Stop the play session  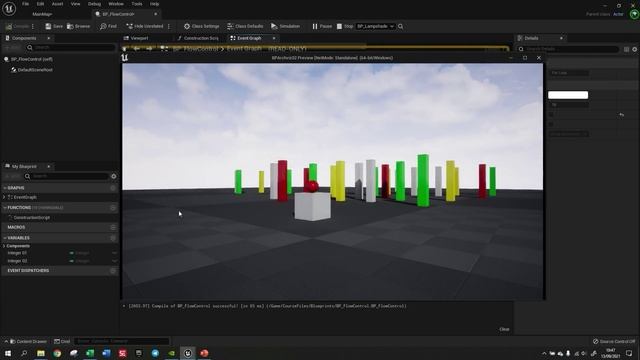(x=345, y=26)
